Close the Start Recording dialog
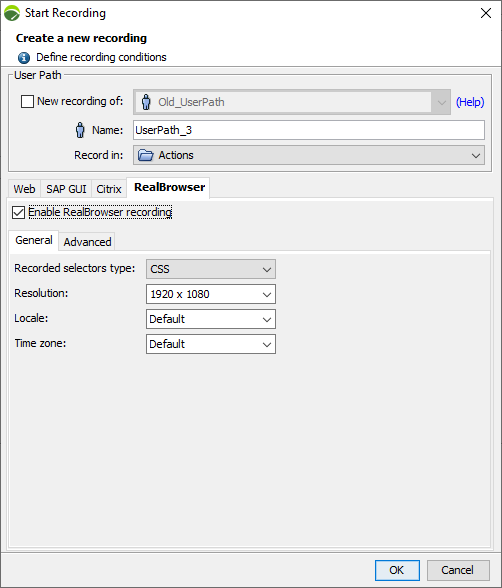This screenshot has height=588, width=502. (486, 13)
